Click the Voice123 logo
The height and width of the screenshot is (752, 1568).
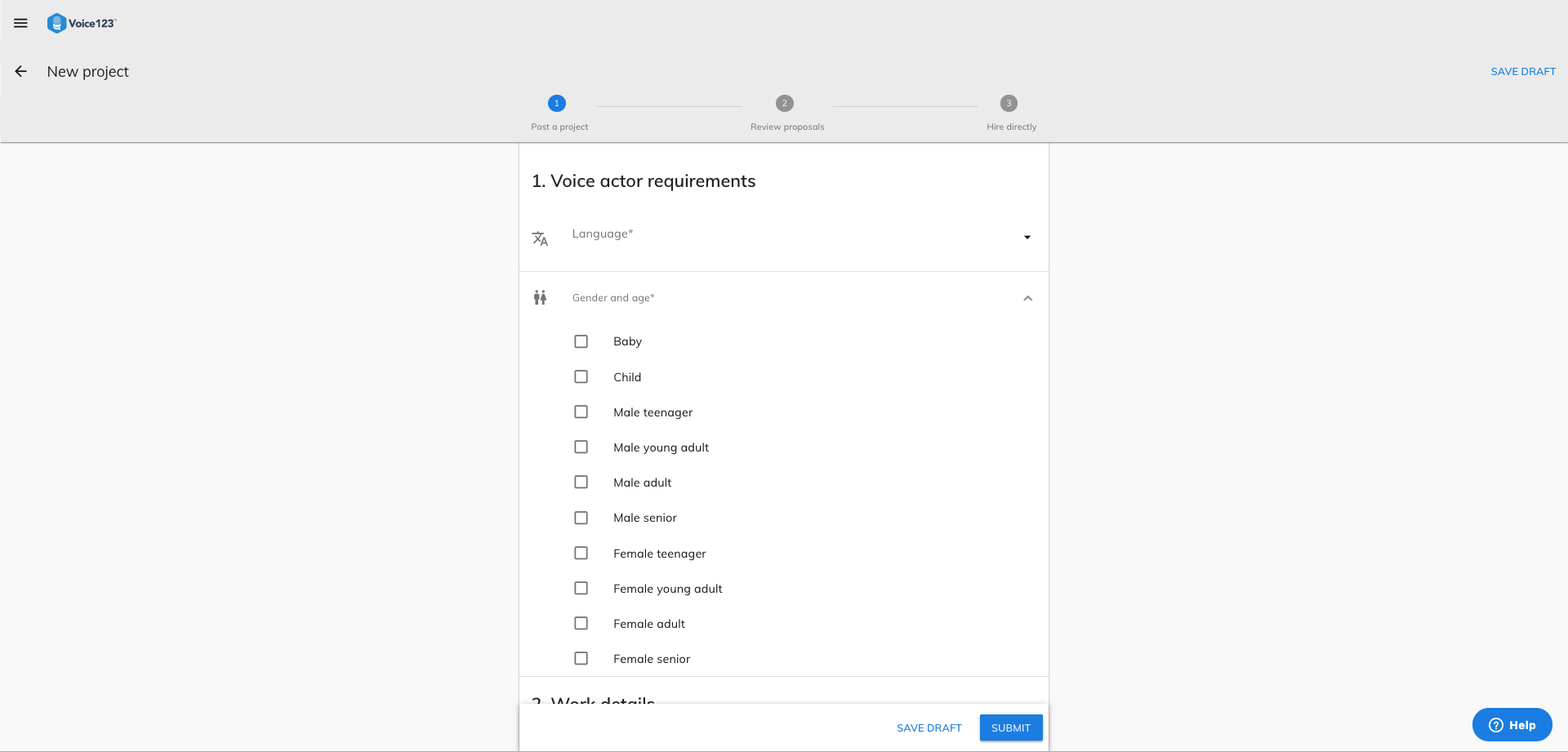pos(82,23)
